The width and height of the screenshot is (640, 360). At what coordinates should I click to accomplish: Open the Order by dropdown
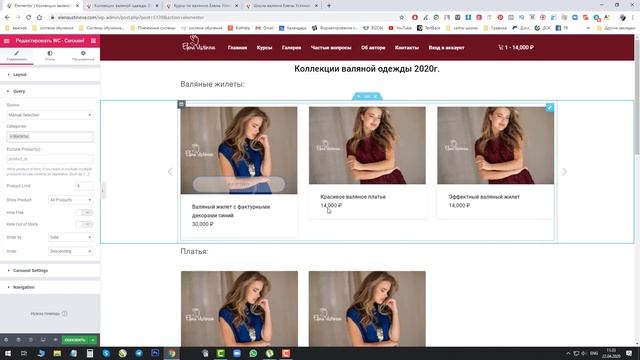click(71, 237)
